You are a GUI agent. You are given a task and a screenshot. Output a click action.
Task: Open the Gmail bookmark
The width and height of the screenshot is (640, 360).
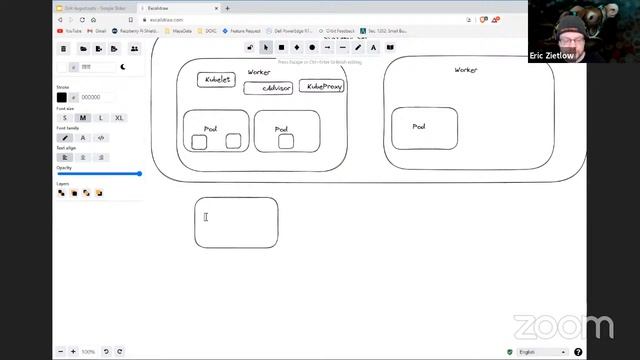97,31
